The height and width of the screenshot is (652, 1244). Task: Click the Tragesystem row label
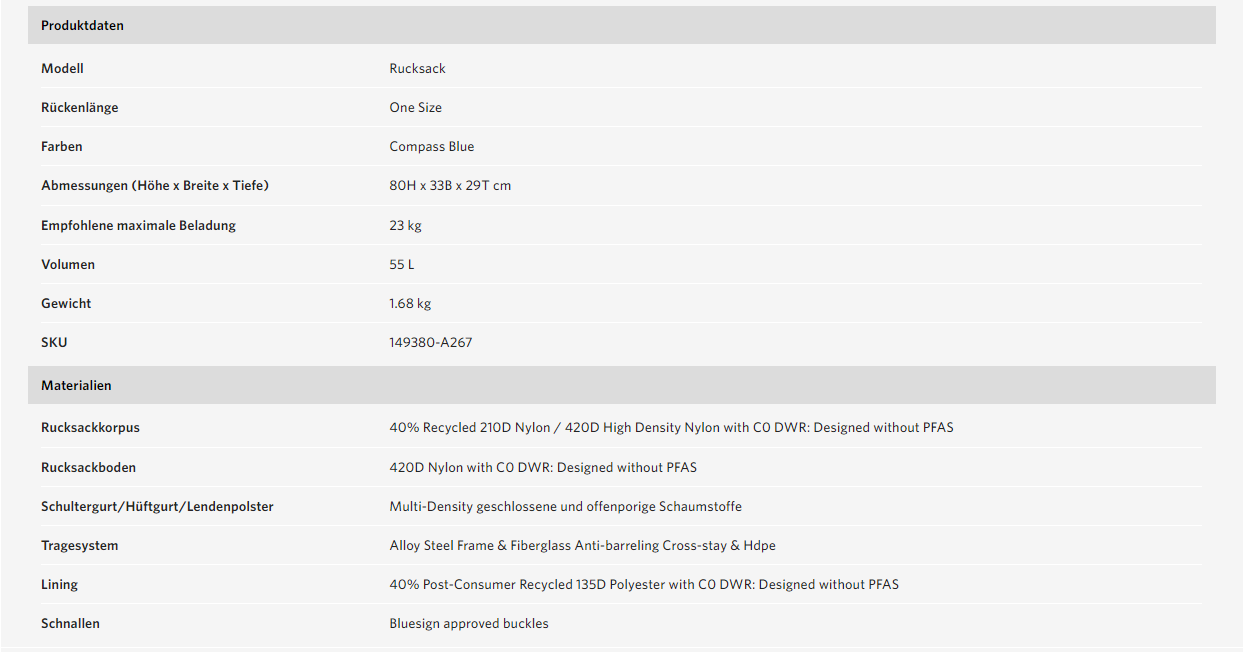click(x=79, y=545)
